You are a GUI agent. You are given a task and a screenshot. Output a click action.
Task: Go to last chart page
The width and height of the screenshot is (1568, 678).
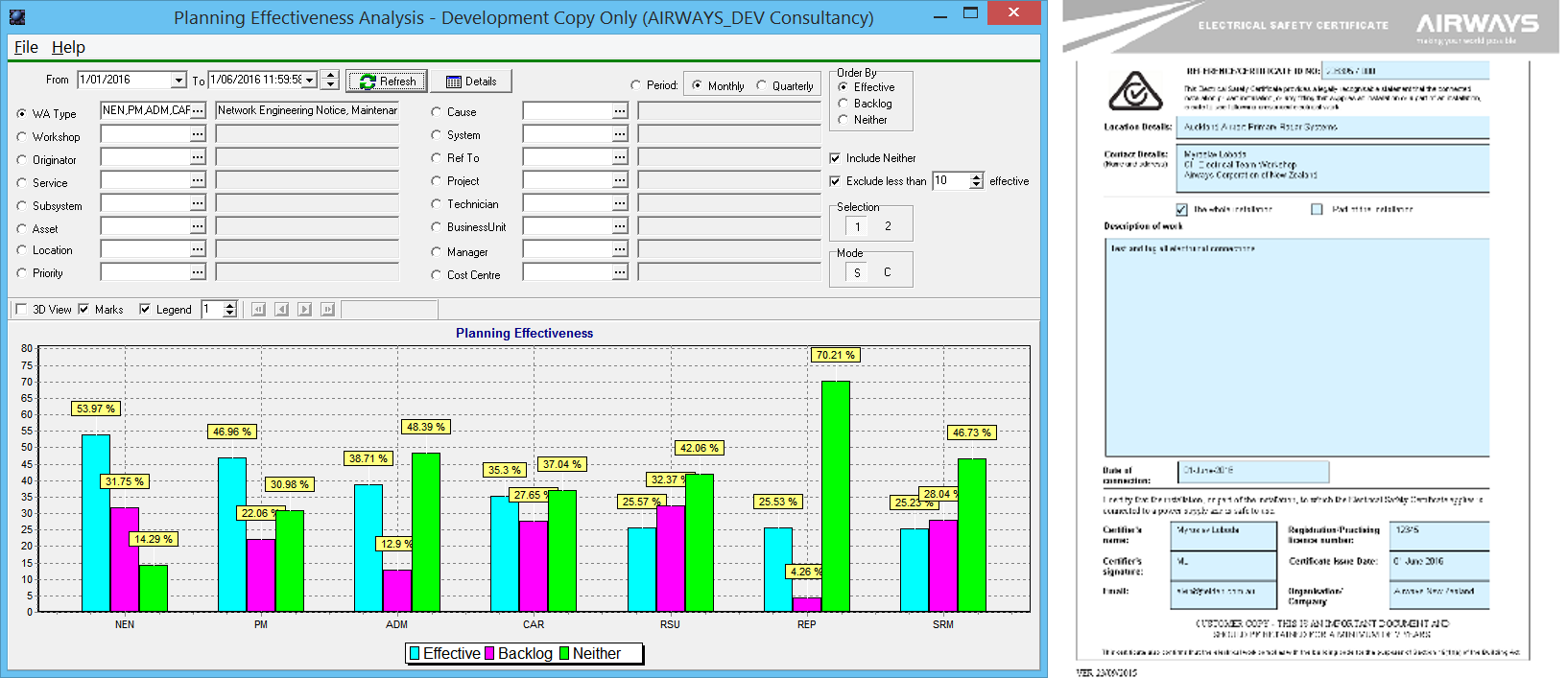[327, 309]
